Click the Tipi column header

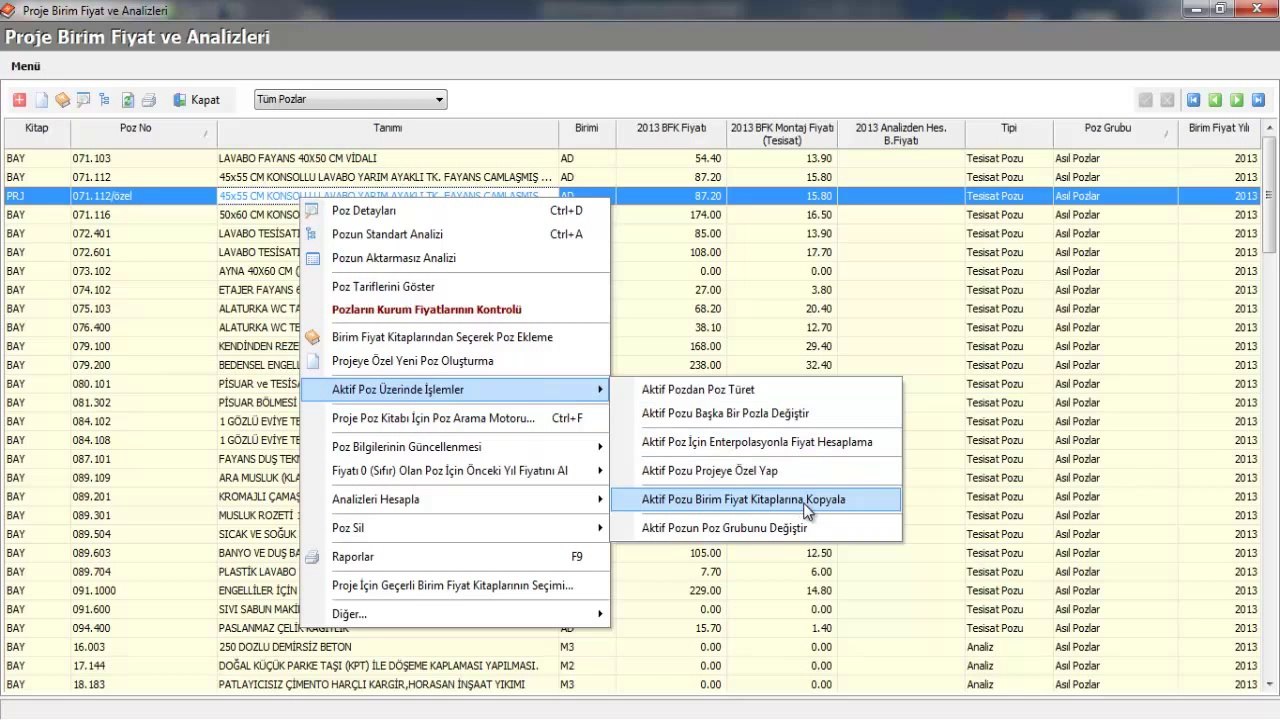(1009, 134)
